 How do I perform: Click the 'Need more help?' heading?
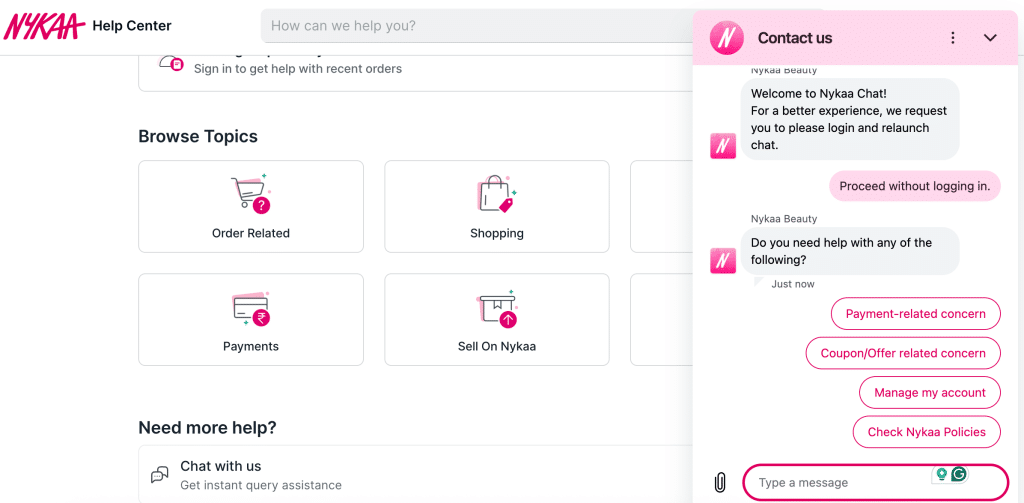click(208, 428)
